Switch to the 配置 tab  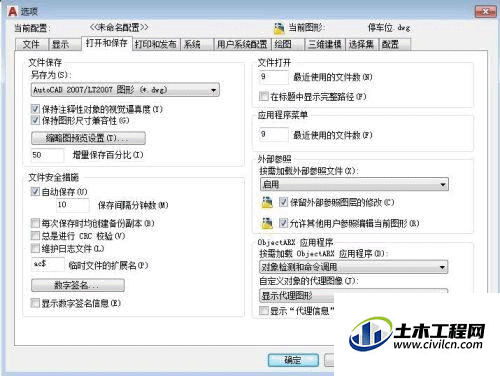point(394,44)
